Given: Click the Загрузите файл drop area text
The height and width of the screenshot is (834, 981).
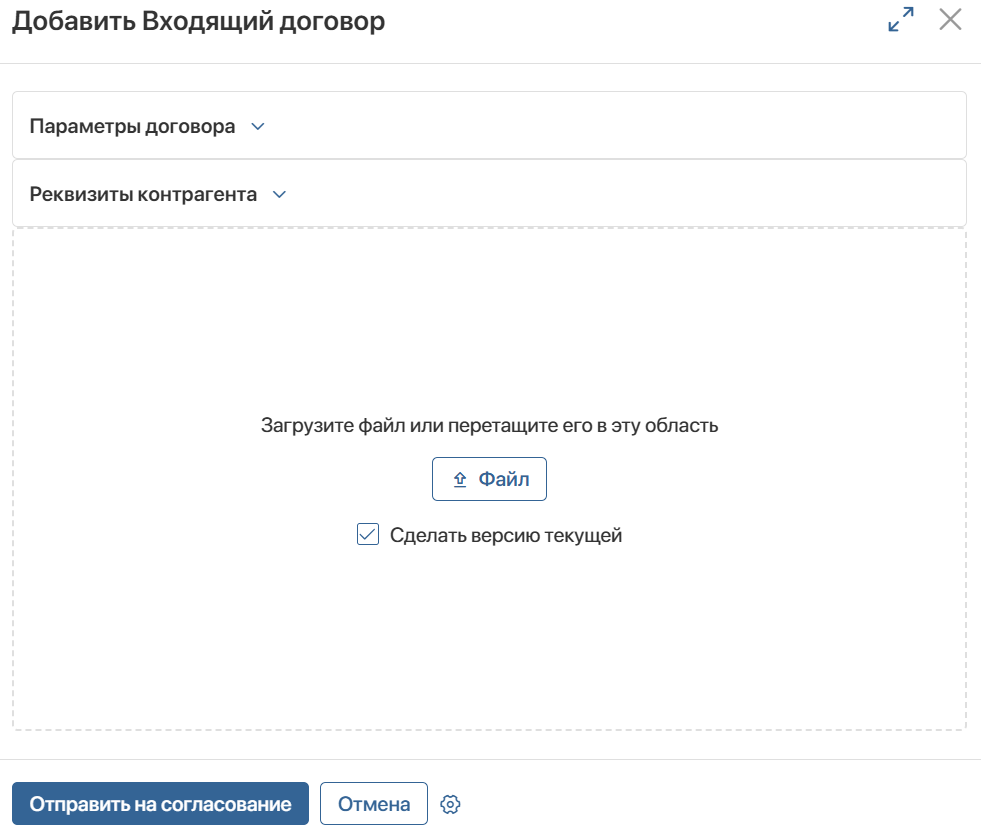Looking at the screenshot, I should pos(489,425).
